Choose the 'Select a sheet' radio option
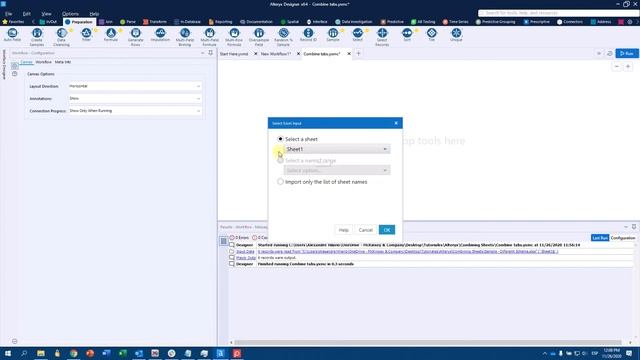This screenshot has width=640, height=360. (x=280, y=139)
